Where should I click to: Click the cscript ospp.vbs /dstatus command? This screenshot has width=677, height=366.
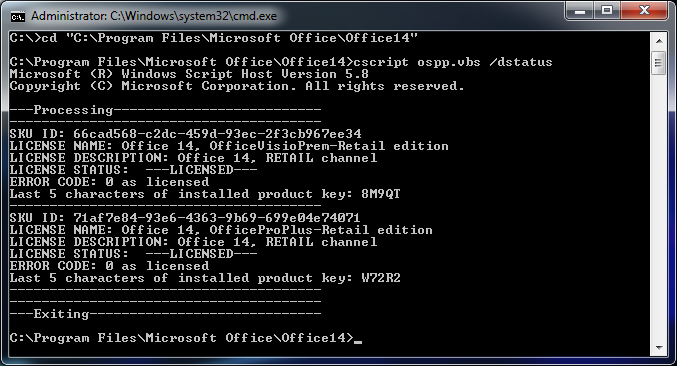453,62
